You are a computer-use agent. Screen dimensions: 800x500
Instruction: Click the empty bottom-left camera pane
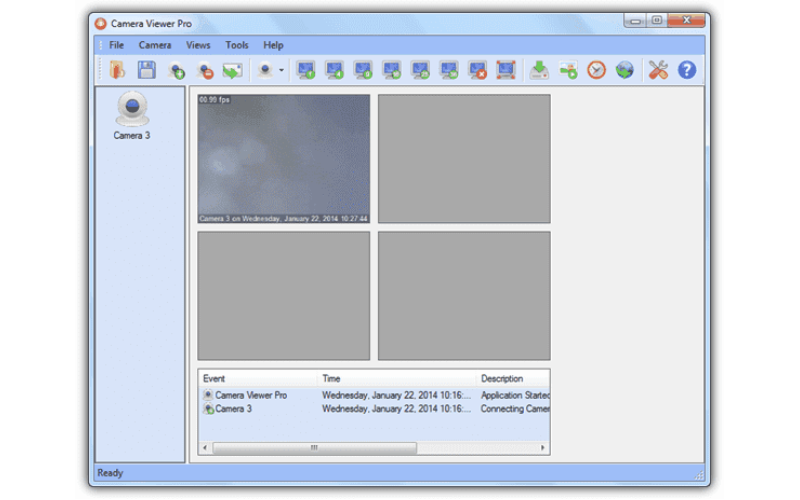[x=284, y=296]
